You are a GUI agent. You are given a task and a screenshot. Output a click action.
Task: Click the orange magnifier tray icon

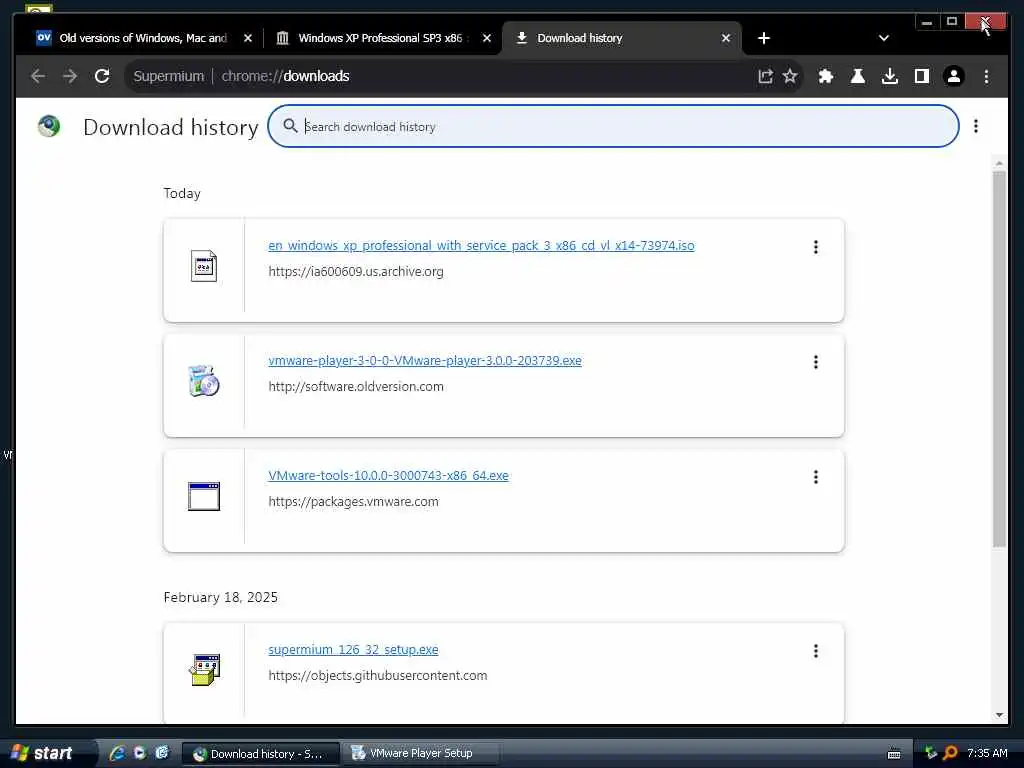tap(950, 753)
